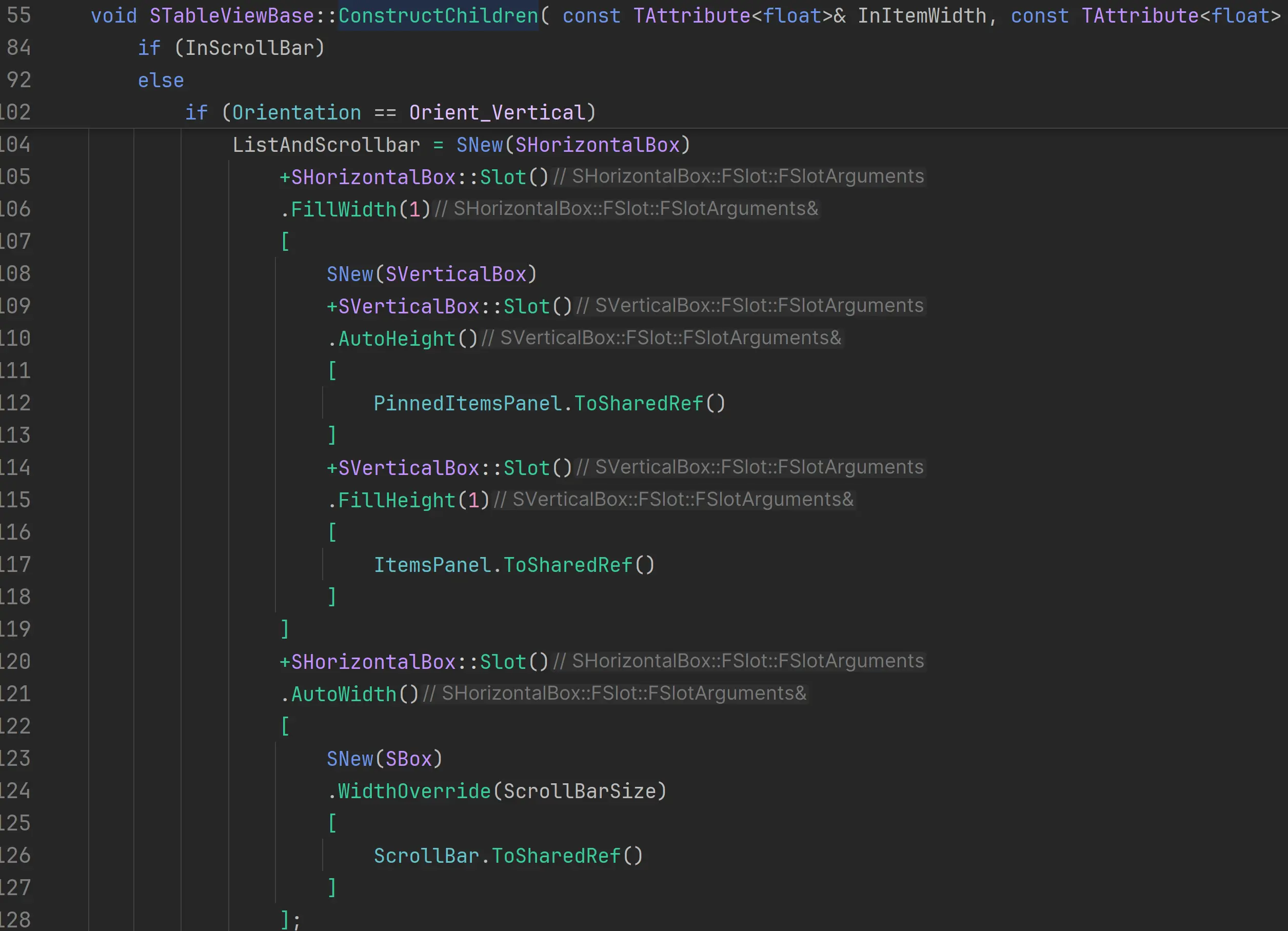Click ScrollBar identifier on line 126
1288x931 pixels.
coord(426,856)
